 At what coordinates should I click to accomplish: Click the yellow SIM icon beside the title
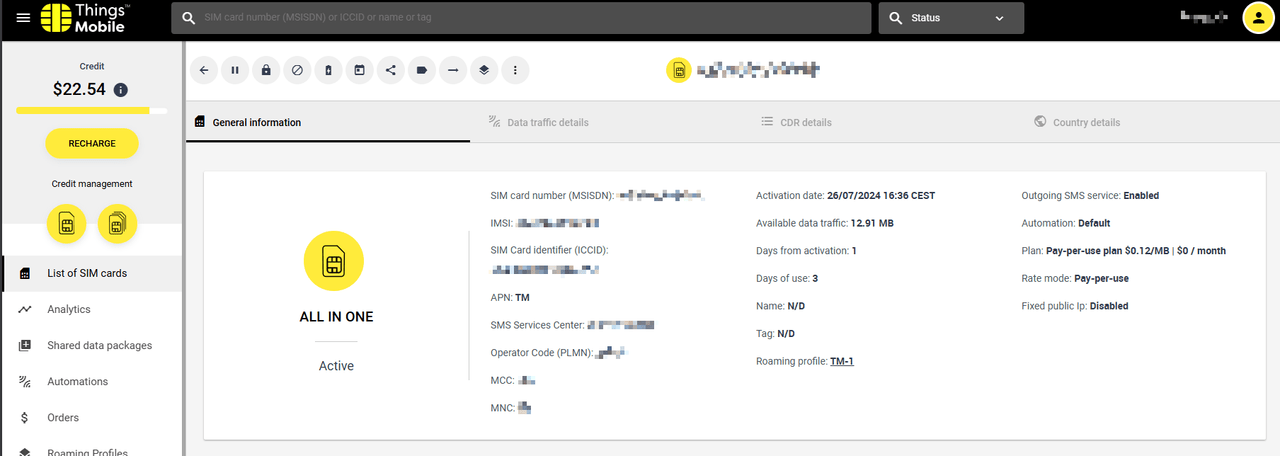(x=679, y=70)
